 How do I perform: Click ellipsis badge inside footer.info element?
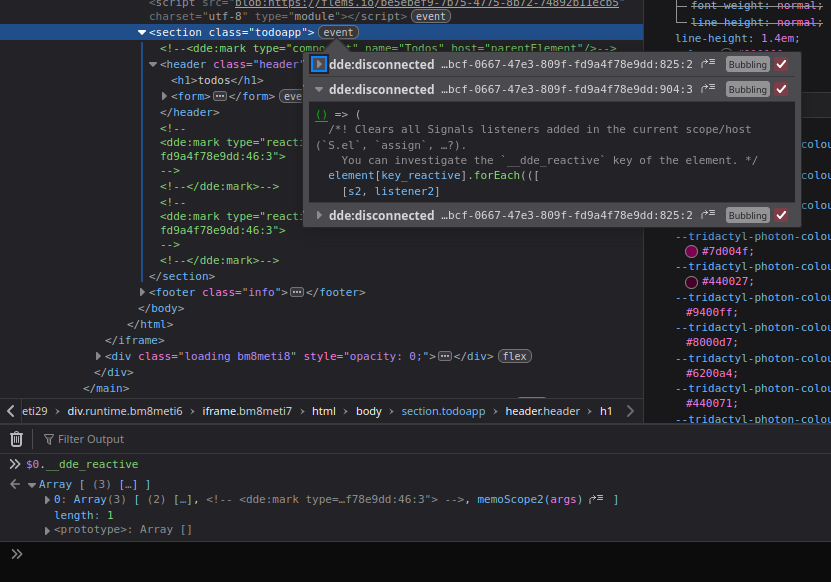(297, 292)
